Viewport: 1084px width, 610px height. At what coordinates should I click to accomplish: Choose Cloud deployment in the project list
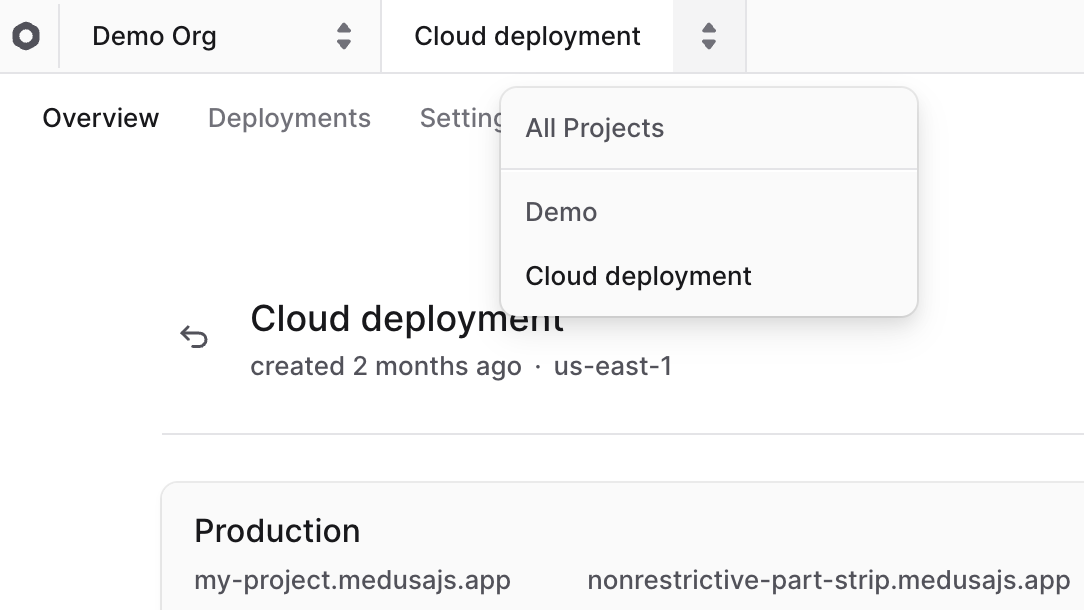(x=638, y=276)
